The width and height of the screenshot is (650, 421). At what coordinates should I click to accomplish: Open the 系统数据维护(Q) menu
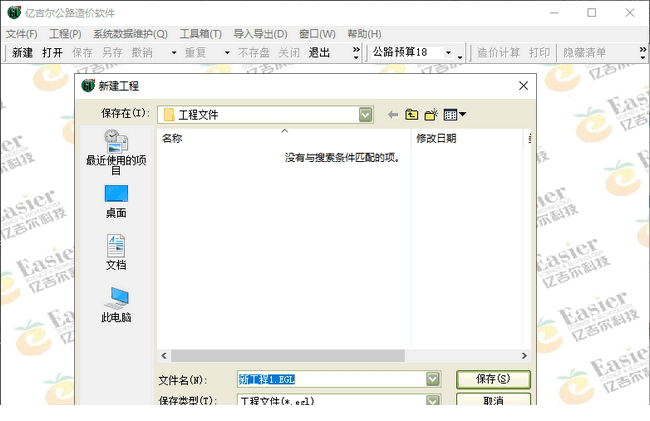click(130, 34)
